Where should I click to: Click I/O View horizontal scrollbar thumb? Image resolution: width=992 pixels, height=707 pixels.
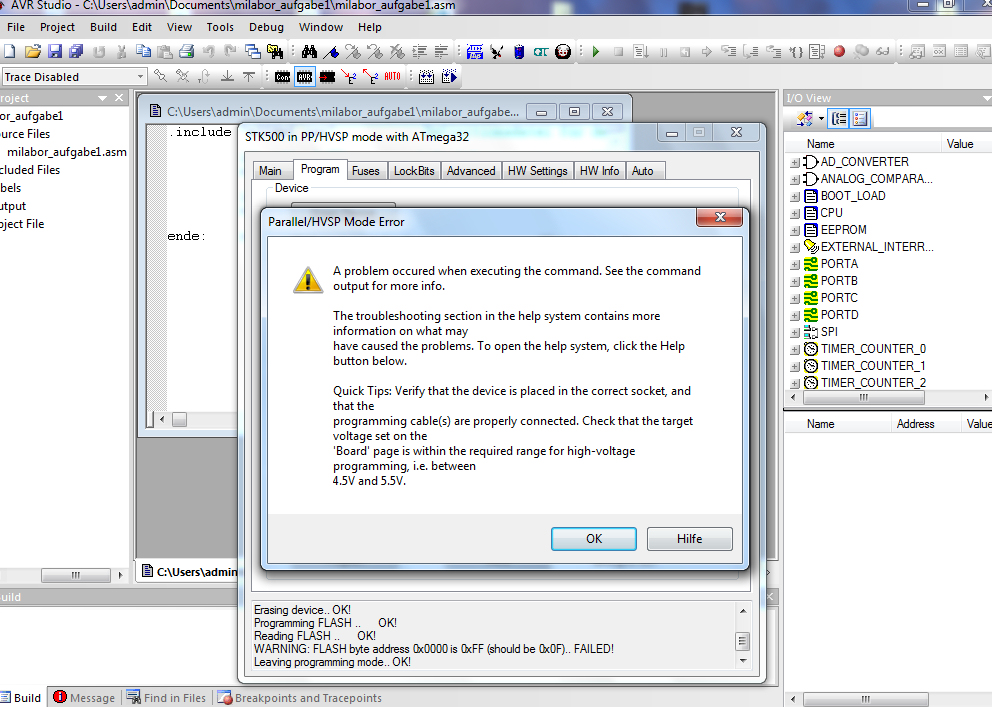(x=864, y=398)
